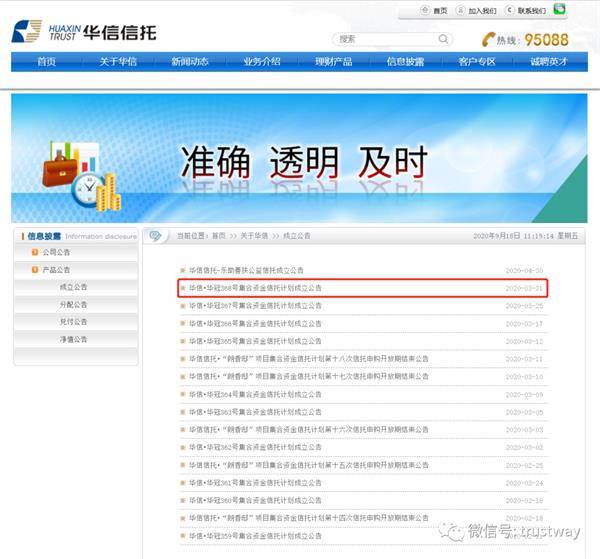Click the magnifier search icon
Viewport: 600px width, 559px height.
click(x=443, y=39)
